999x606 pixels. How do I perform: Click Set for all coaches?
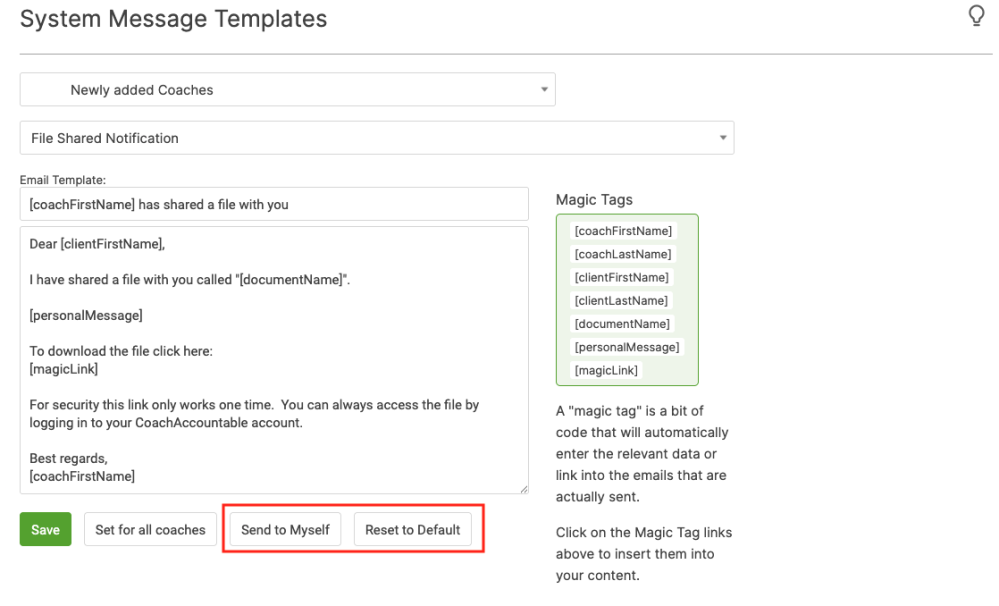150,530
